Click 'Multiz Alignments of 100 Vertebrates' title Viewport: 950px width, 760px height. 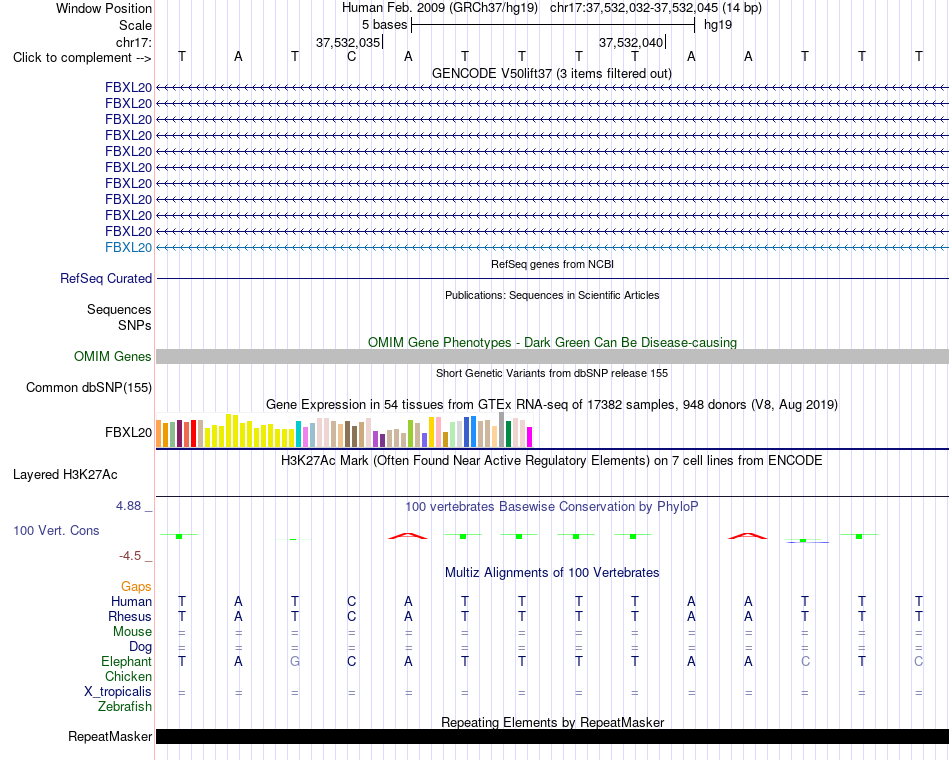click(x=552, y=573)
